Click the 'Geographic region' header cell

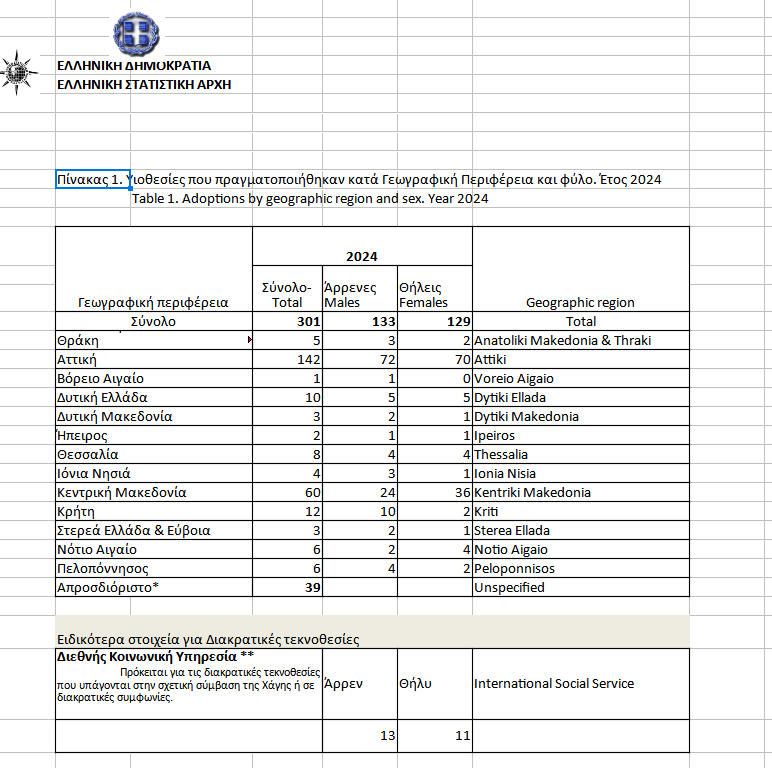(x=580, y=269)
